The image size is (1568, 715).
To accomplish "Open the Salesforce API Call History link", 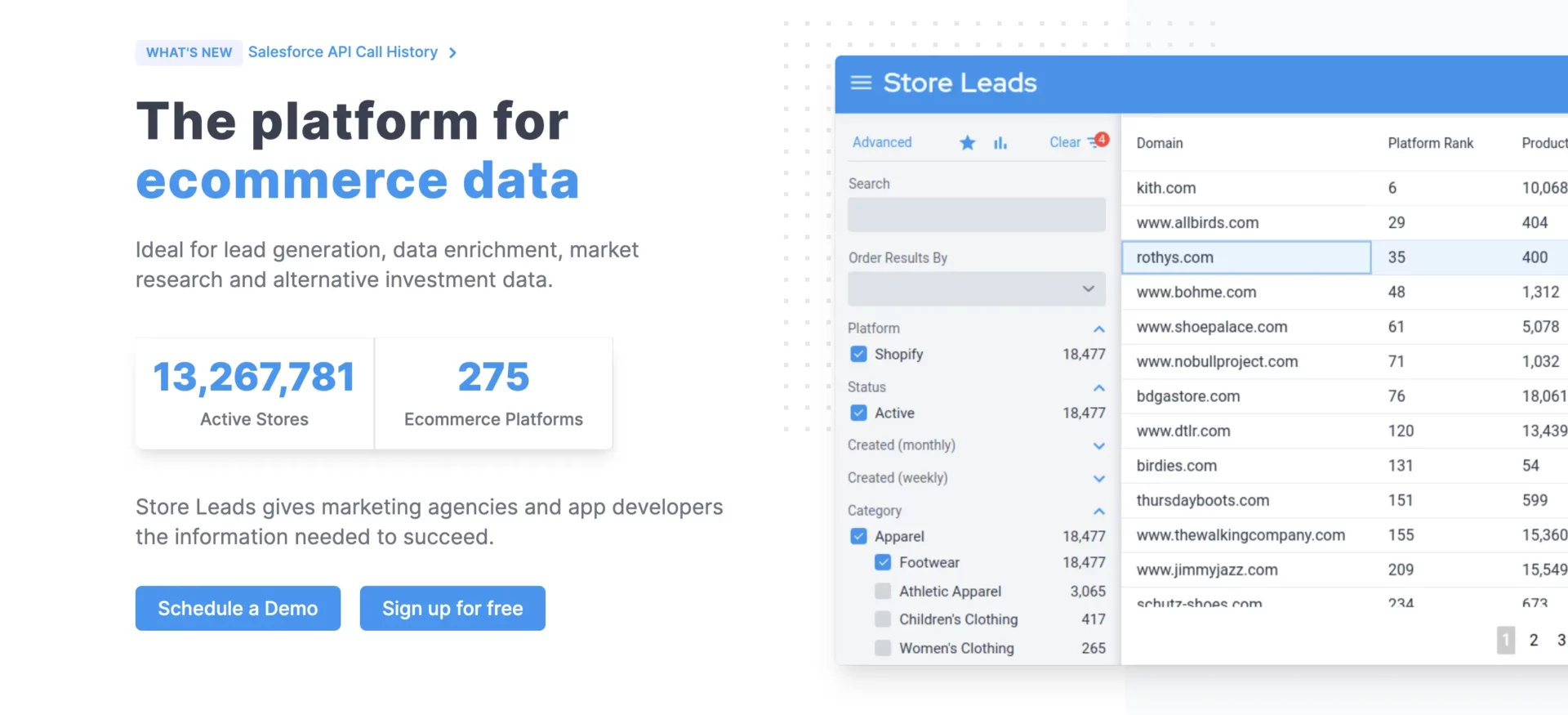I will click(343, 52).
